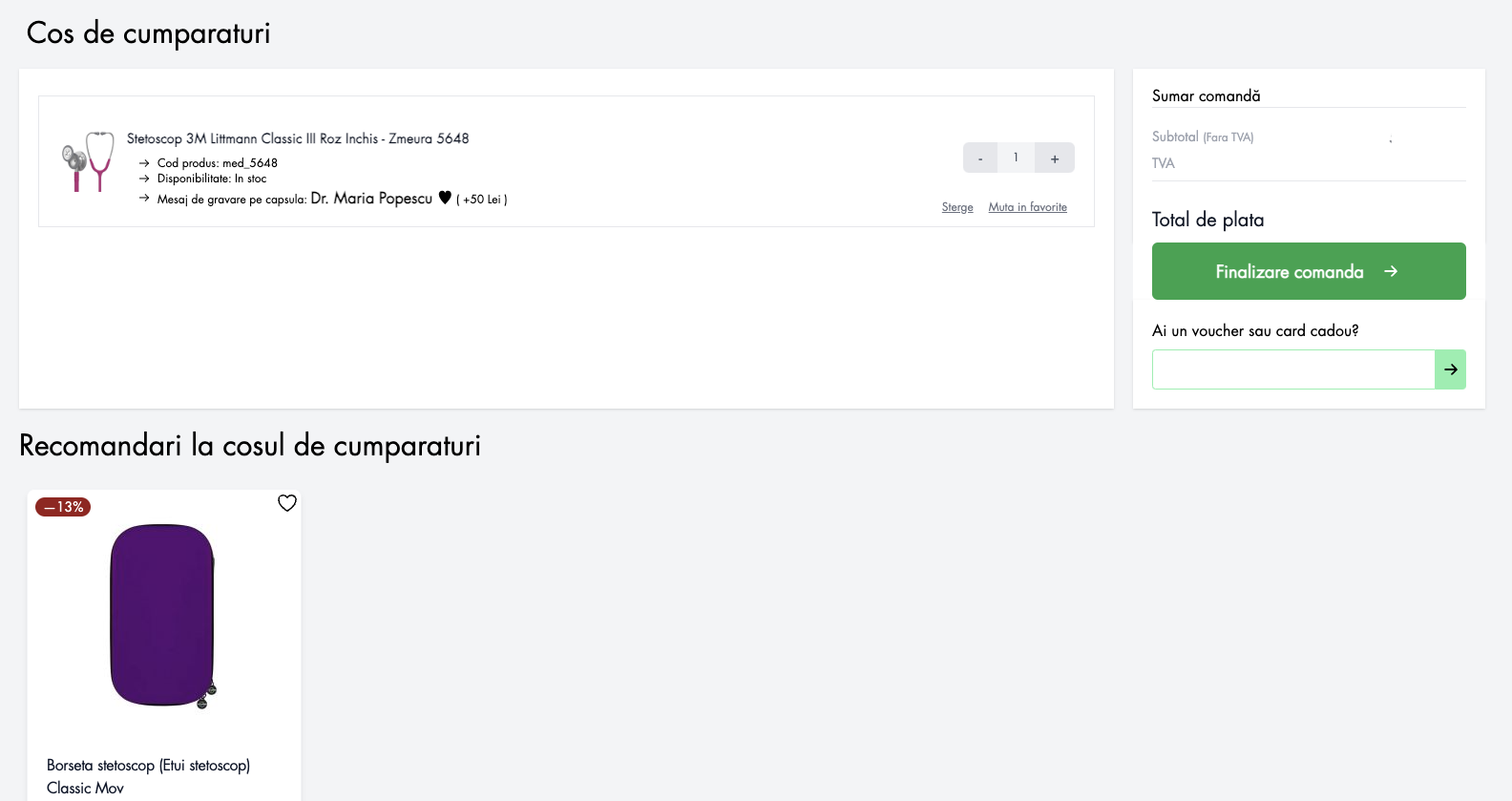Viewport: 1512px width, 801px height.
Task: Click the Sterge link to remove the item
Action: (957, 207)
